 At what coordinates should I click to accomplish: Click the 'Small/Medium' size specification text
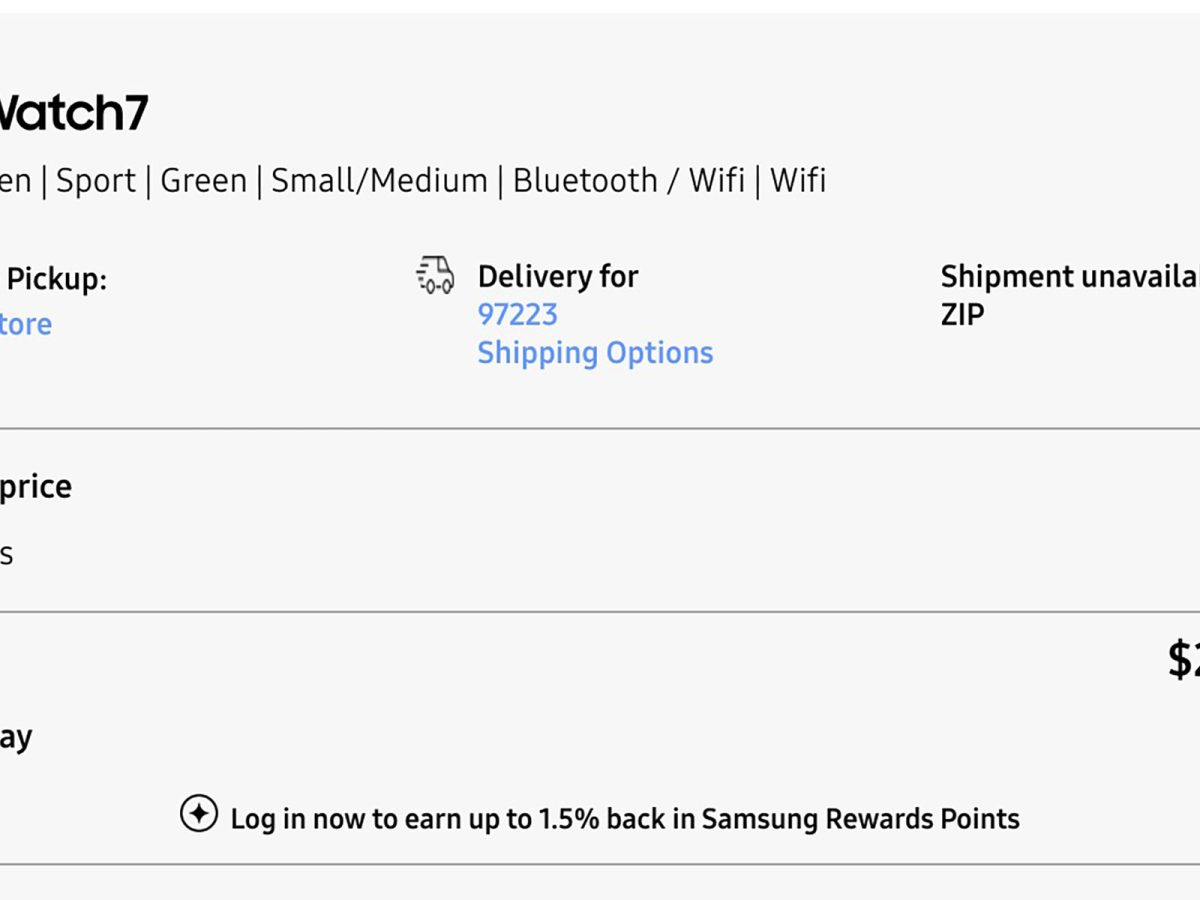click(x=379, y=181)
